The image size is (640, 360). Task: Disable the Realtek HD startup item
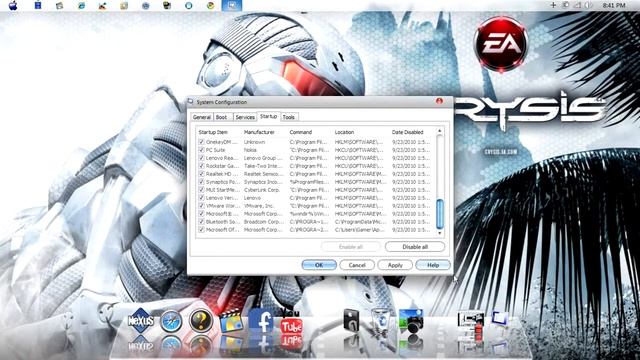click(x=201, y=174)
